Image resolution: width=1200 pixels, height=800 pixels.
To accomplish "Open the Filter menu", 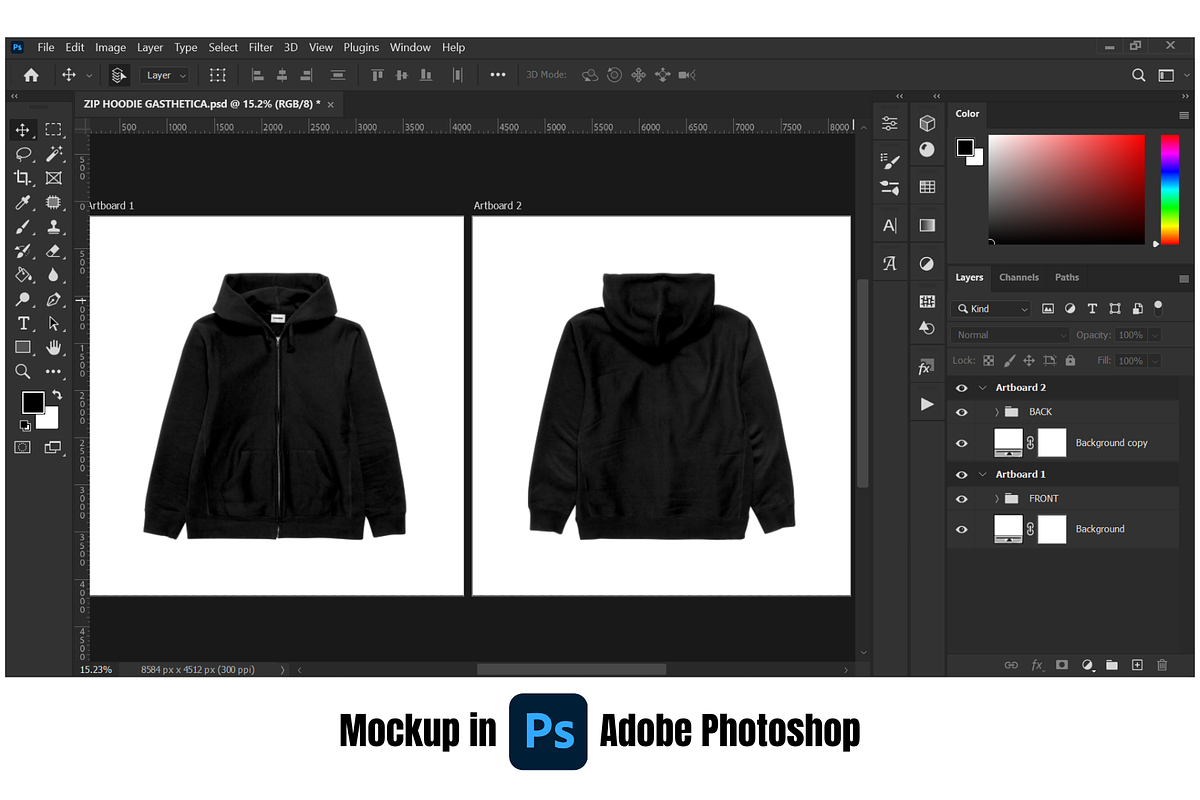I will [x=261, y=47].
